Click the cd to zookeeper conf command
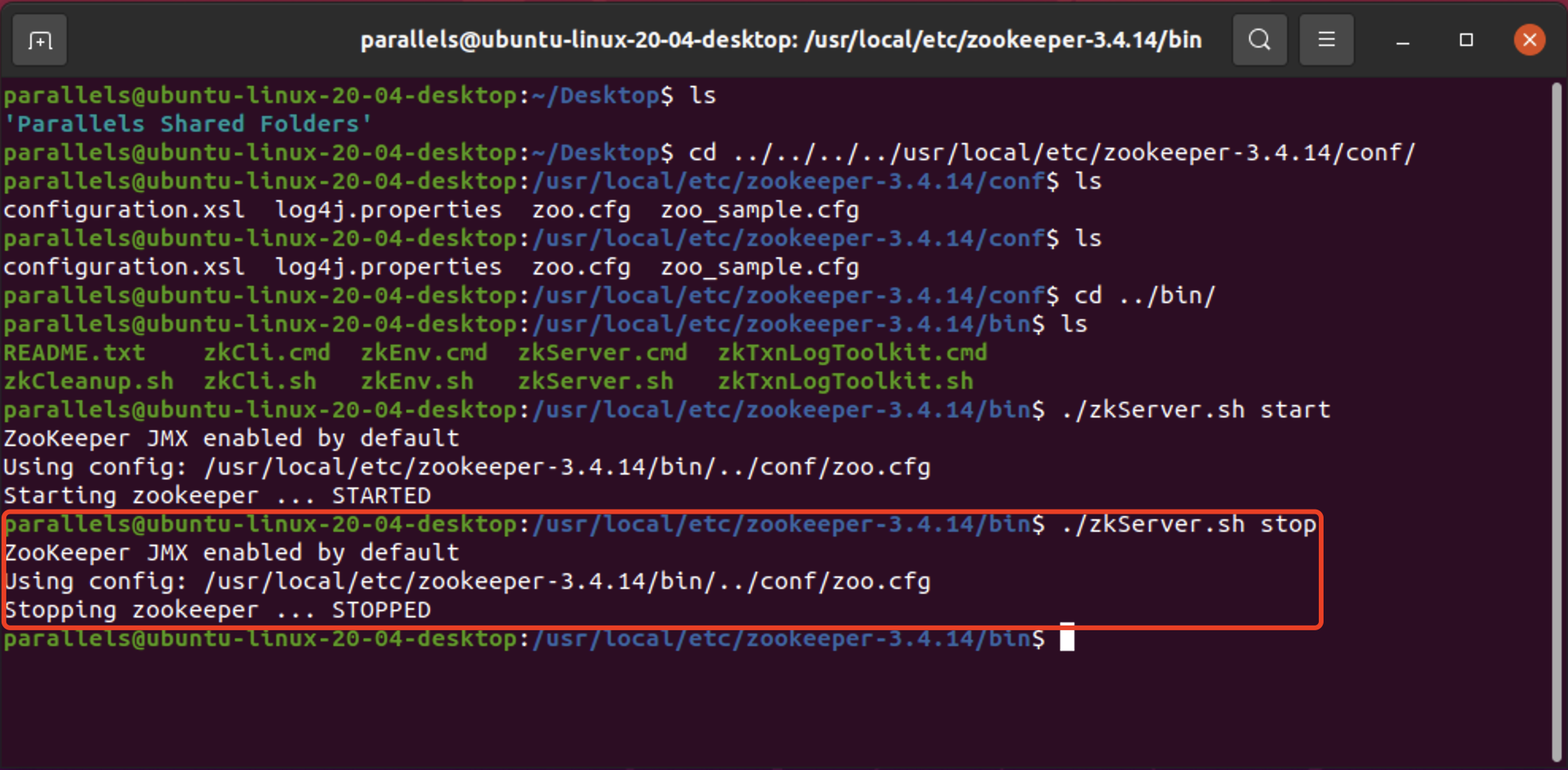 pyautogui.click(x=1051, y=152)
